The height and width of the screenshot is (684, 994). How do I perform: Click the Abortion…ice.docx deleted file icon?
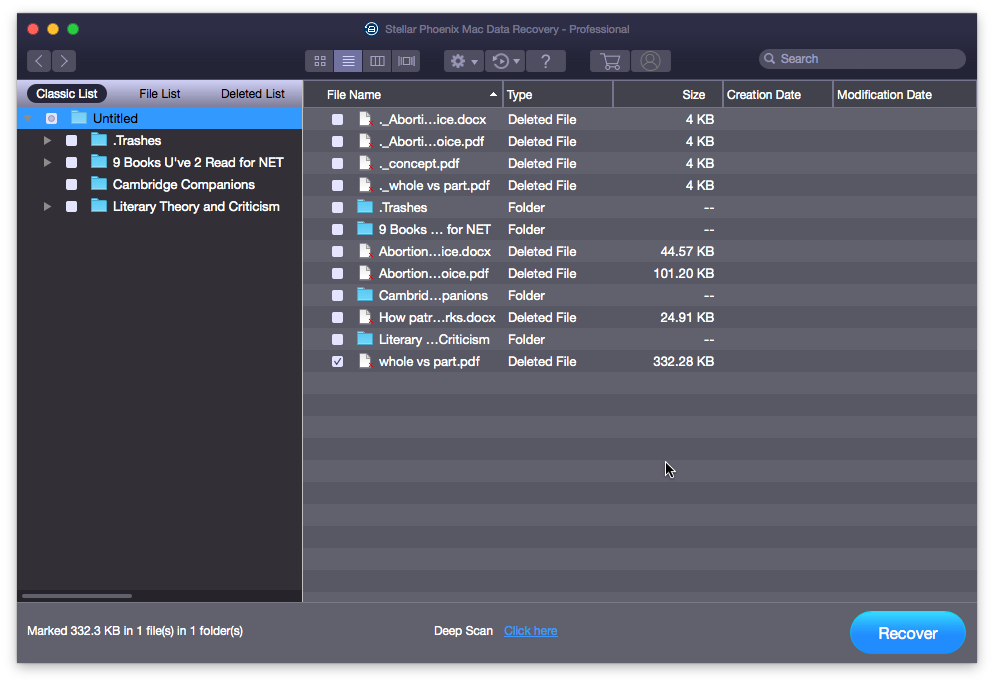click(365, 251)
